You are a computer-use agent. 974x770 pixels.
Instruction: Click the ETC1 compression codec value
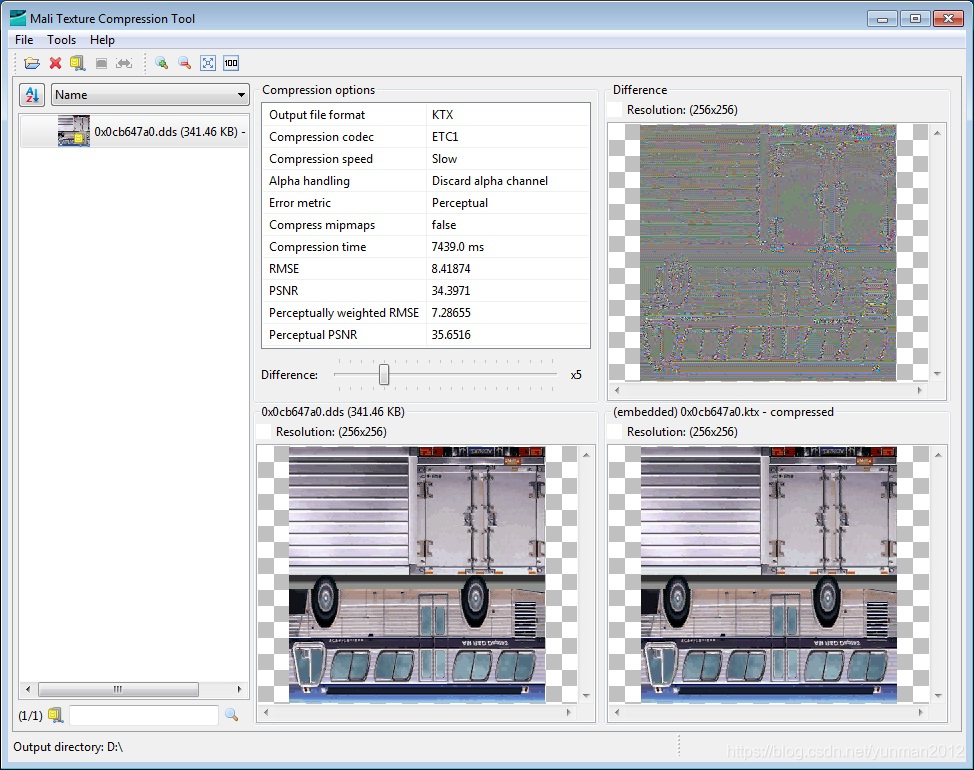[x=445, y=137]
